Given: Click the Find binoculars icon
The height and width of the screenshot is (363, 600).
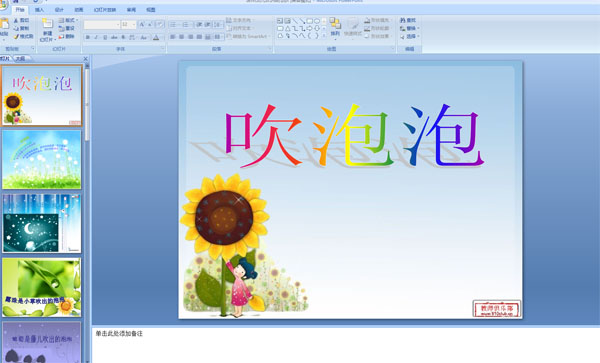Looking at the screenshot, I should click(403, 20).
